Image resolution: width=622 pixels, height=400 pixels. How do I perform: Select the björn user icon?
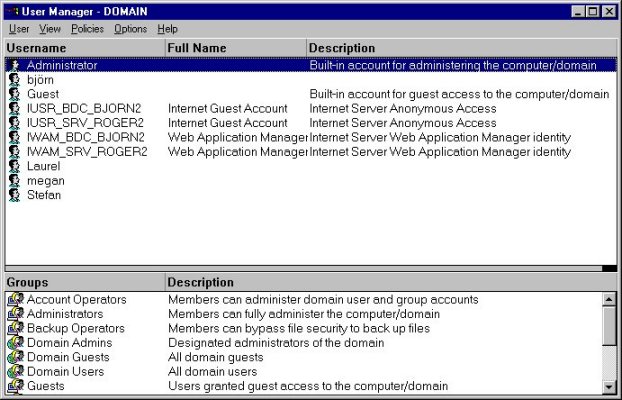click(14, 80)
